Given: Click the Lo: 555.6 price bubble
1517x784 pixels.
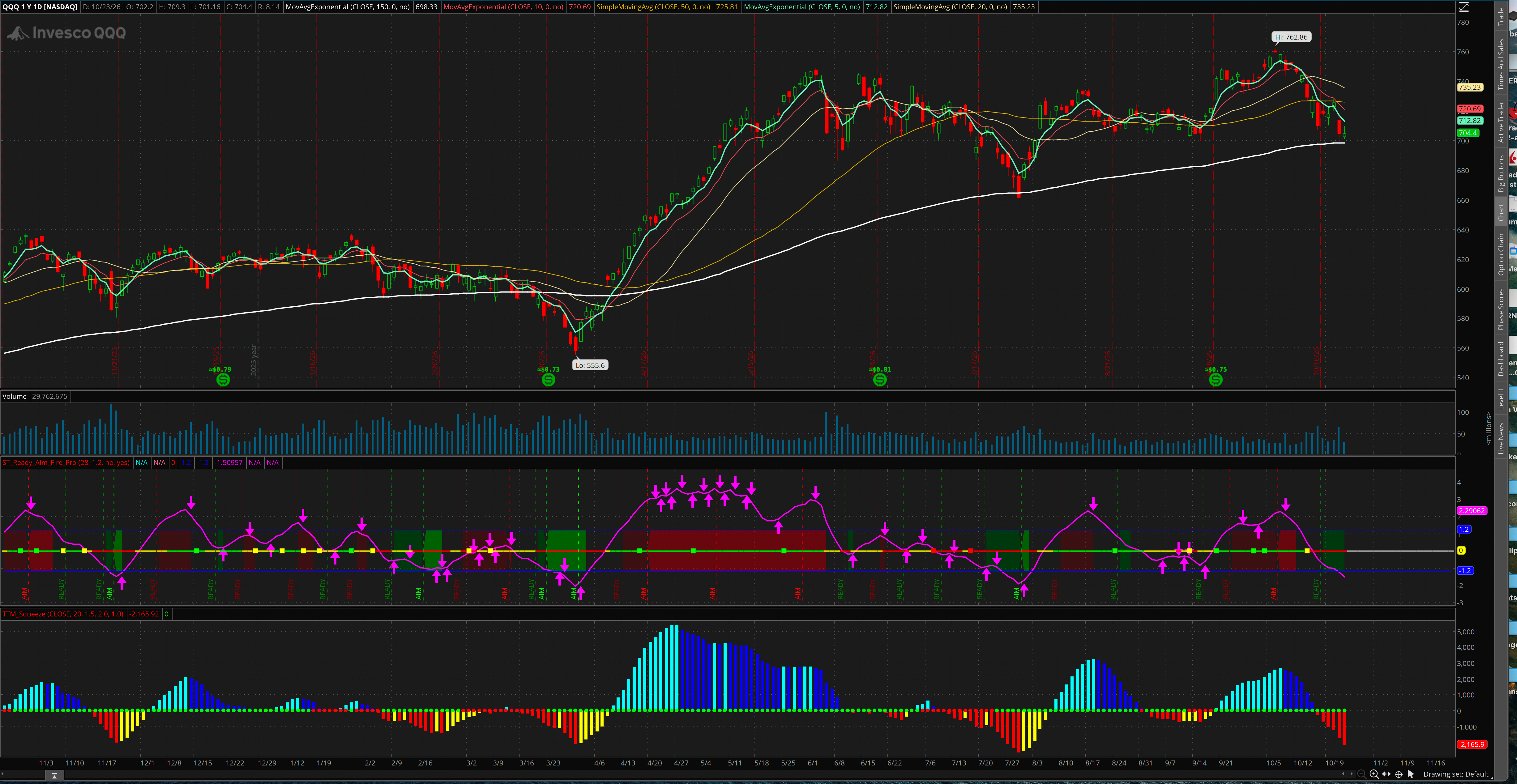Looking at the screenshot, I should tap(590, 365).
